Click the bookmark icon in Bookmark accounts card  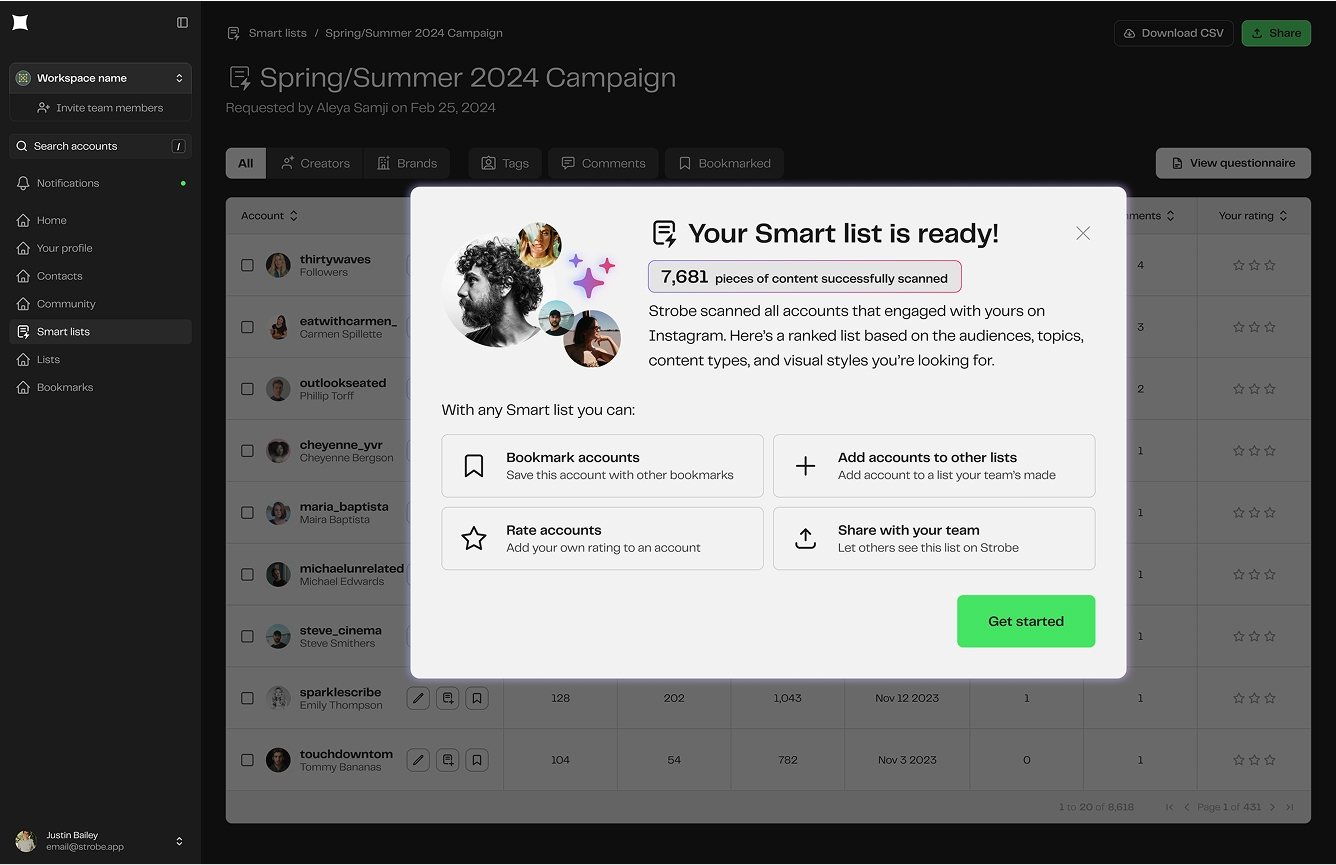click(x=474, y=466)
